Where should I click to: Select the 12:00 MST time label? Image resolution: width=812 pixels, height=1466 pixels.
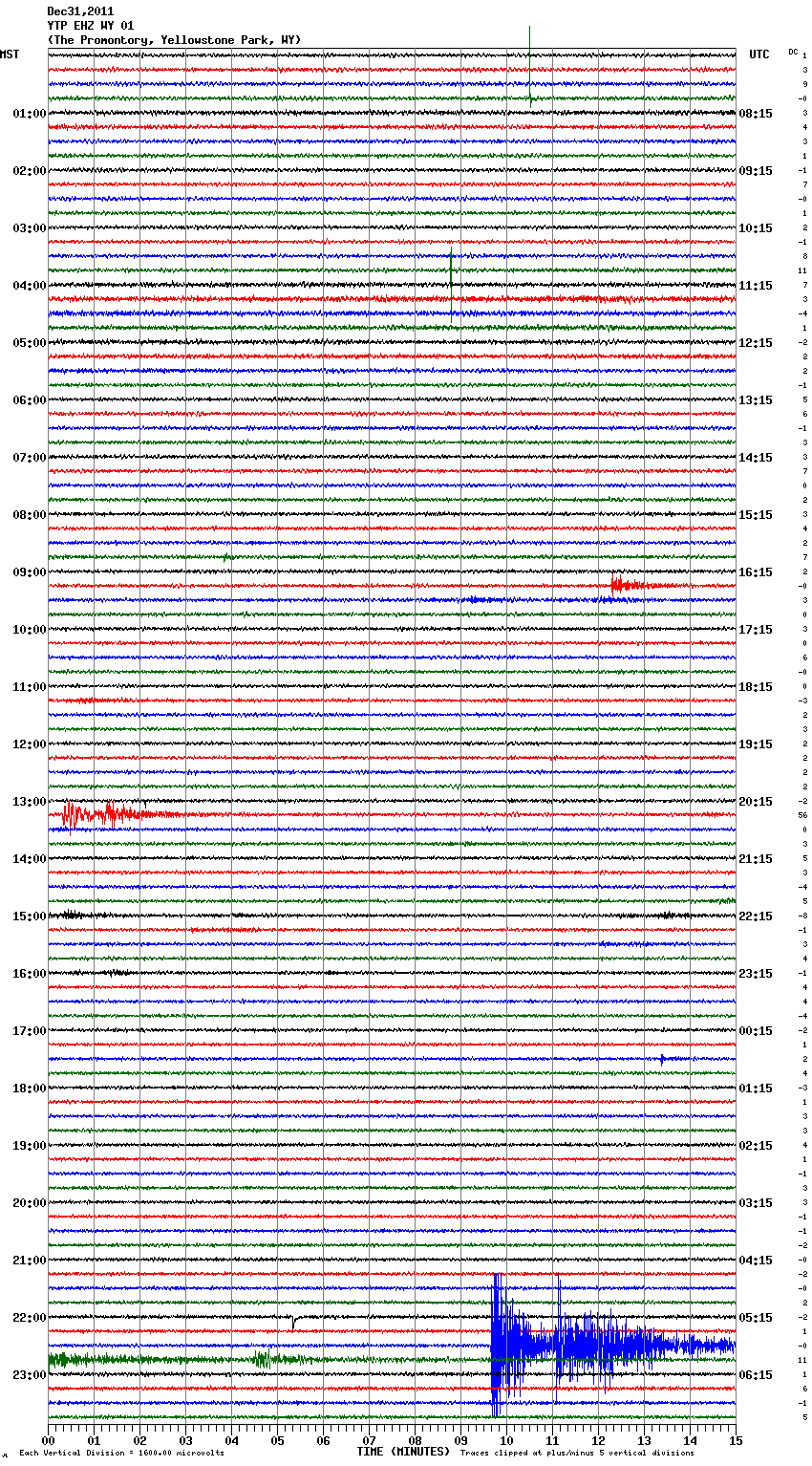[30, 744]
